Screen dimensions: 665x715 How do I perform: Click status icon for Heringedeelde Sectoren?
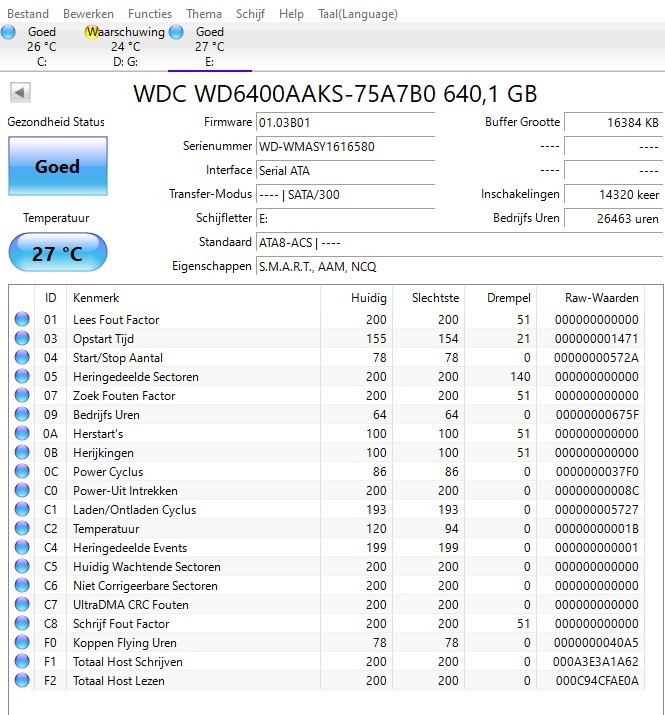pos(22,376)
